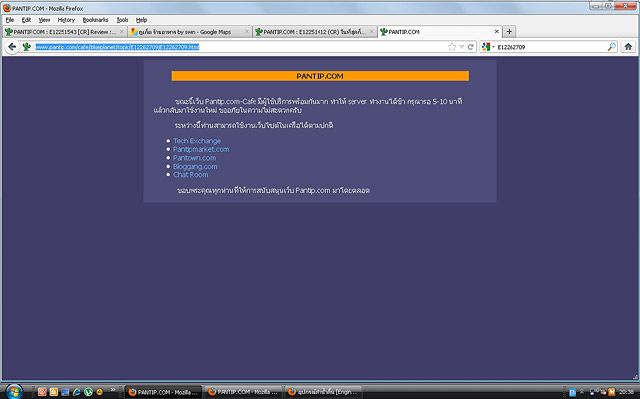Click the Pantip site identity icon in address bar
This screenshot has width=640, height=399.
27,47
